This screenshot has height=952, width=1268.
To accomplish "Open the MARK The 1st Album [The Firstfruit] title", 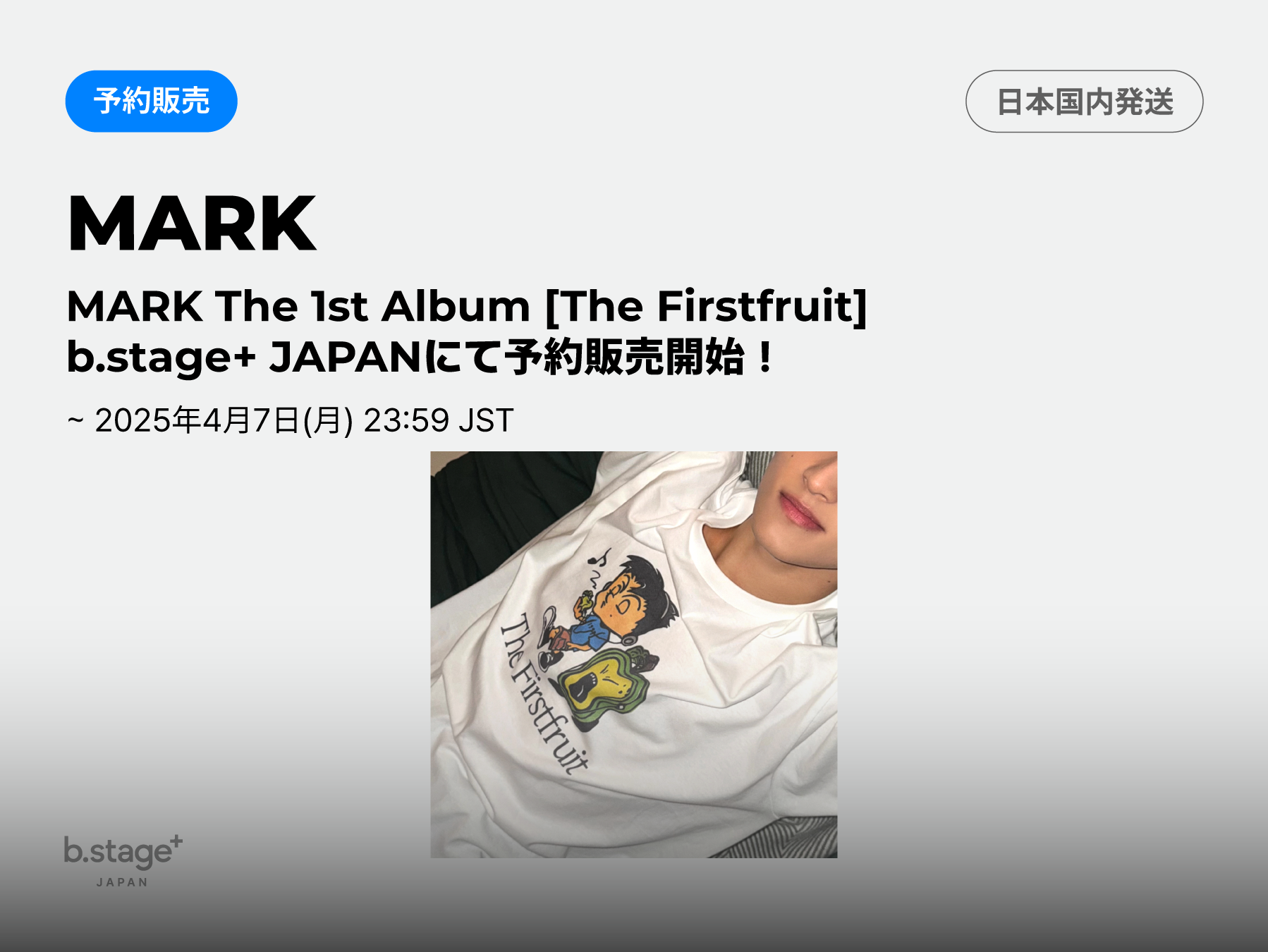I will [x=466, y=306].
